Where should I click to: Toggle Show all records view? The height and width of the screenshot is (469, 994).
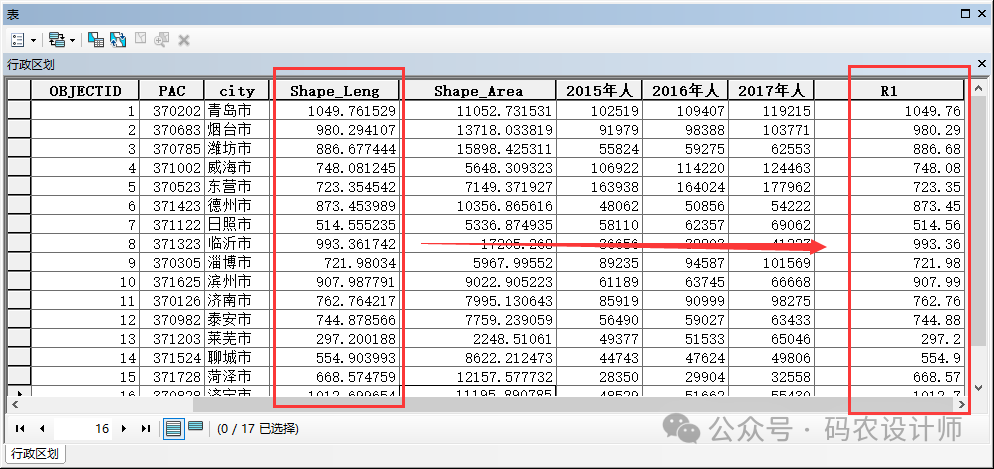pyautogui.click(x=173, y=428)
